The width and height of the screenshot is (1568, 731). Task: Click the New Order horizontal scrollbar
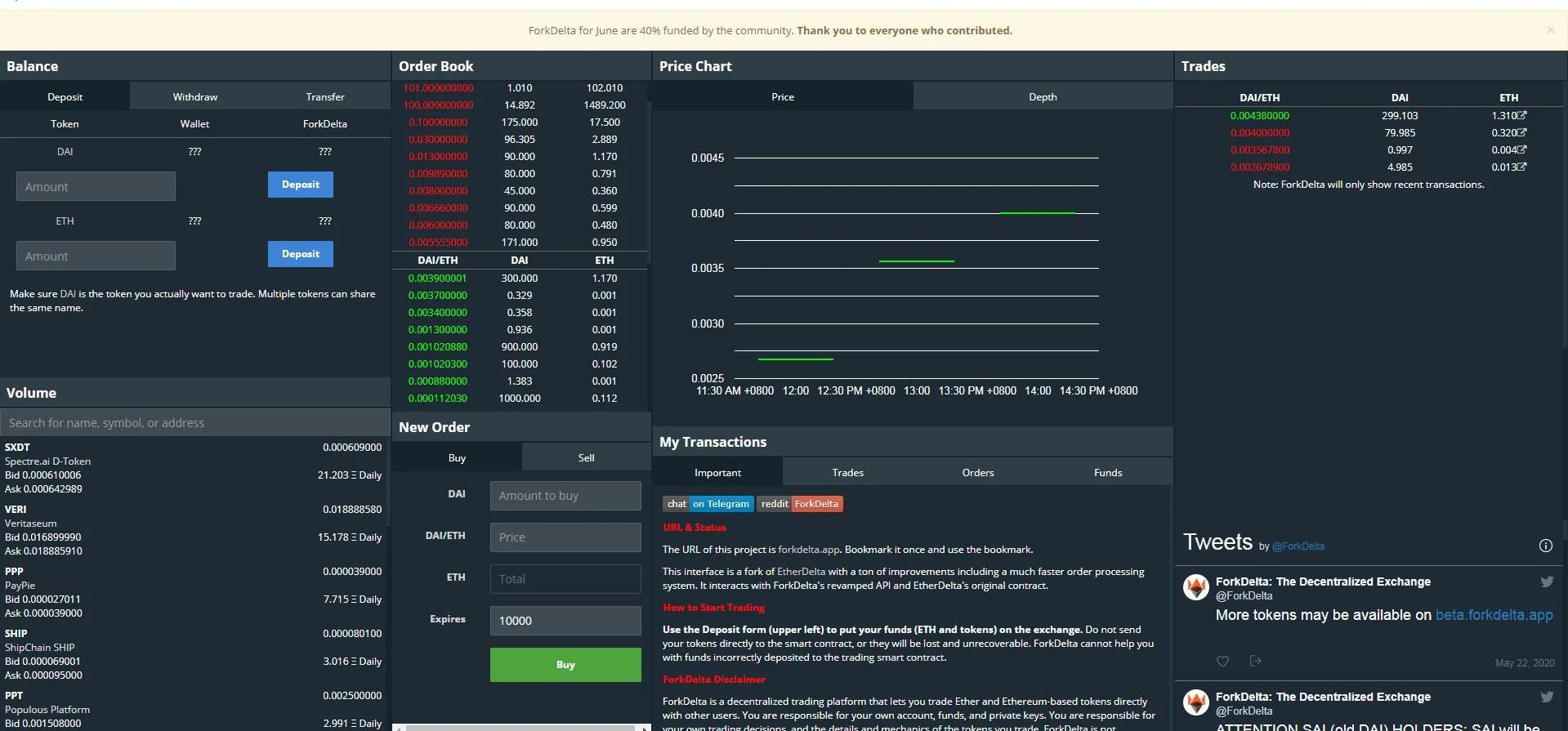(x=521, y=727)
